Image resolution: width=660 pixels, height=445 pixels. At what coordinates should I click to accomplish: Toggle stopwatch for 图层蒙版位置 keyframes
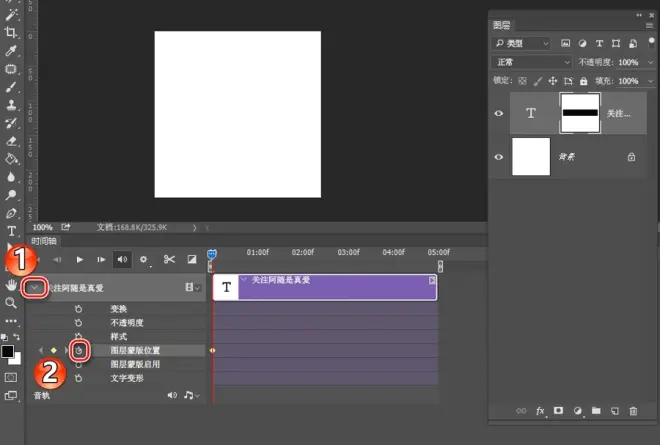[x=79, y=350]
